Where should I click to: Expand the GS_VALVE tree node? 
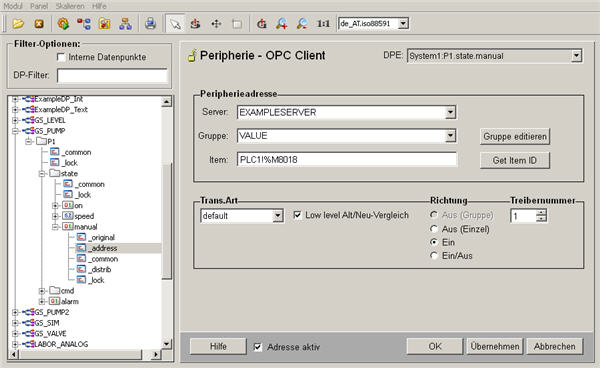click(15, 334)
